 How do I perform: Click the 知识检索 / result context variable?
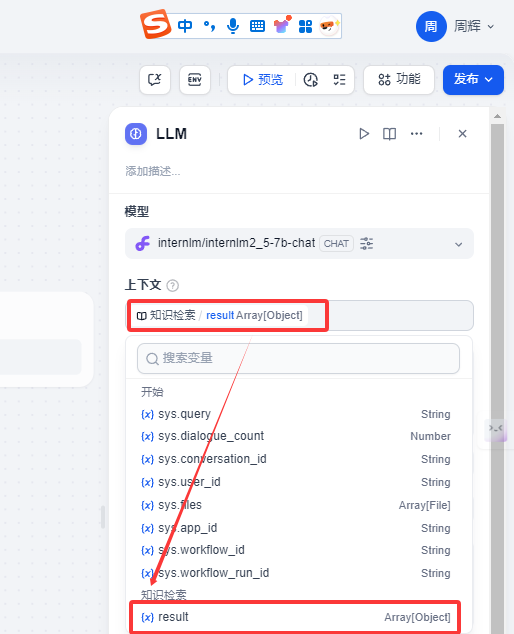(220, 315)
